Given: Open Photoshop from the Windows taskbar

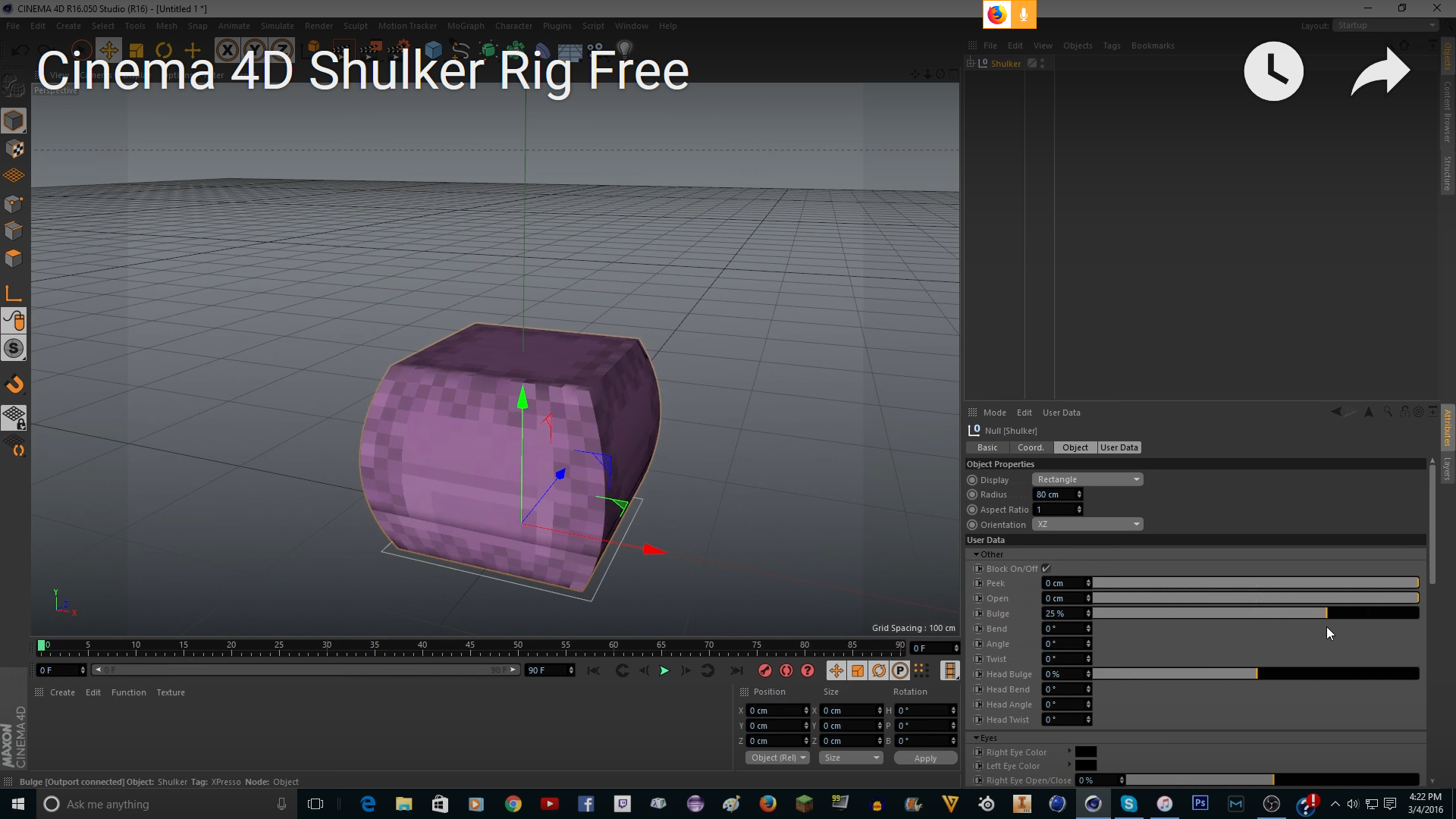Looking at the screenshot, I should 1200,804.
